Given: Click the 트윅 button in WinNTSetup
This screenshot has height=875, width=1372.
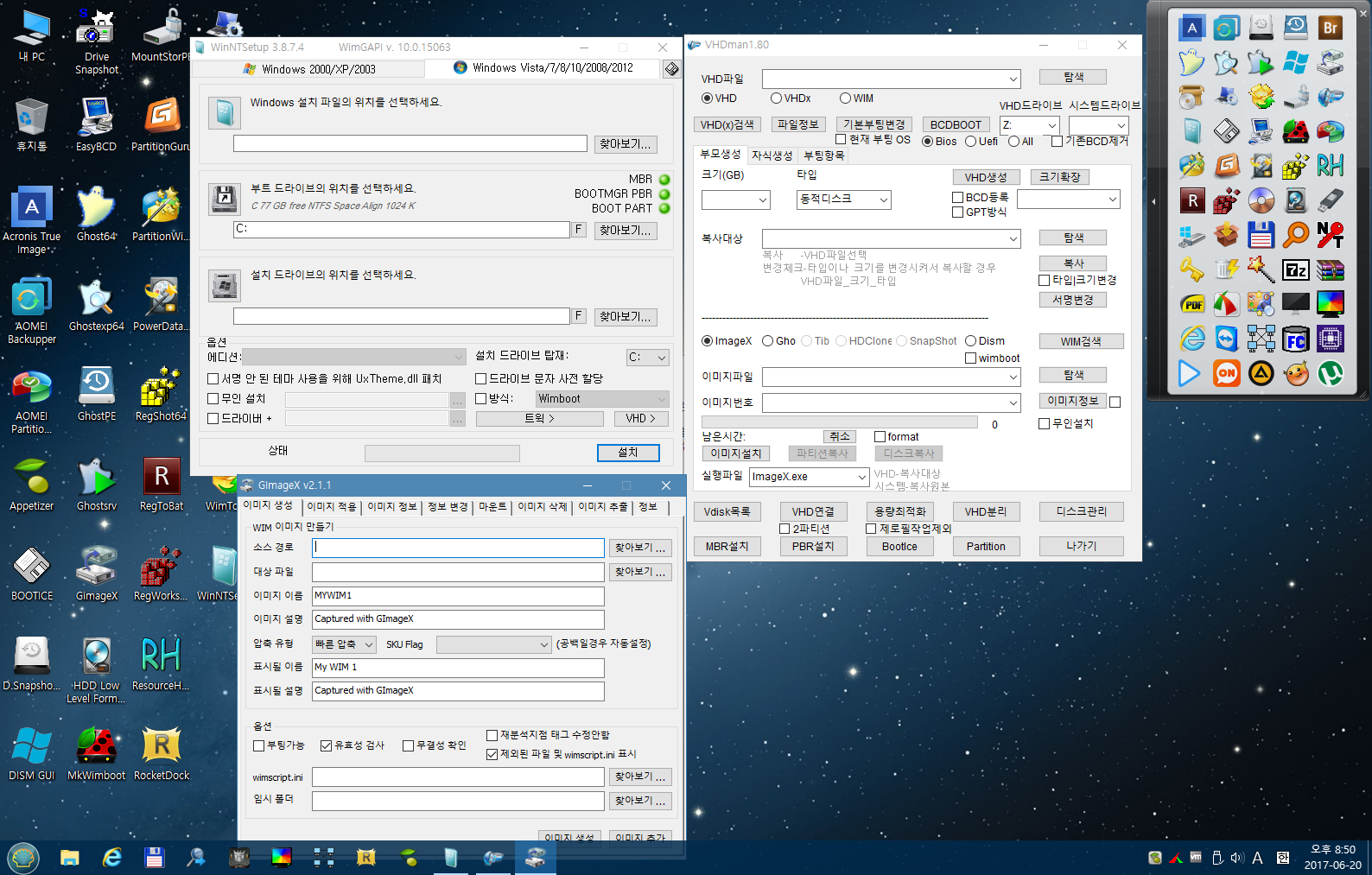Looking at the screenshot, I should pyautogui.click(x=539, y=418).
